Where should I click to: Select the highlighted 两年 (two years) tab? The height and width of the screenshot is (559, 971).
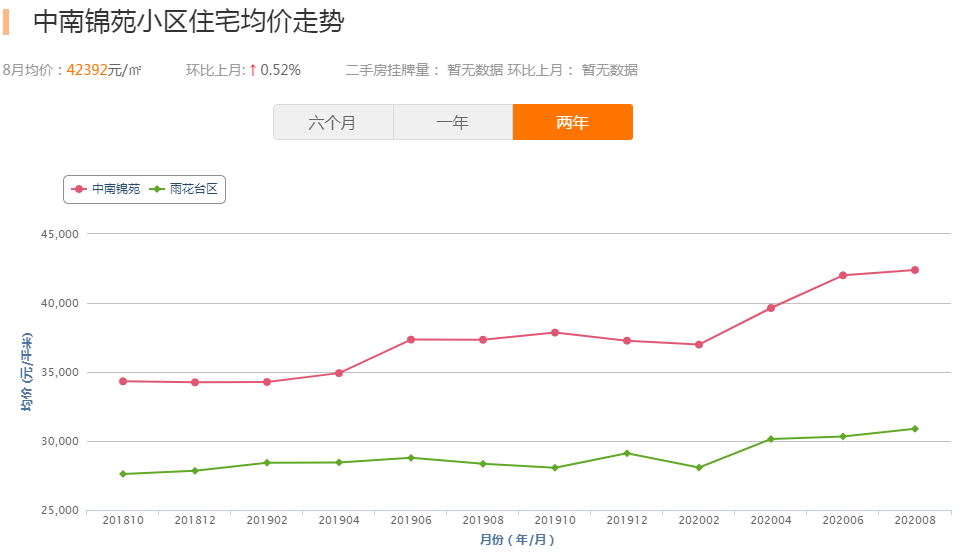pos(572,123)
